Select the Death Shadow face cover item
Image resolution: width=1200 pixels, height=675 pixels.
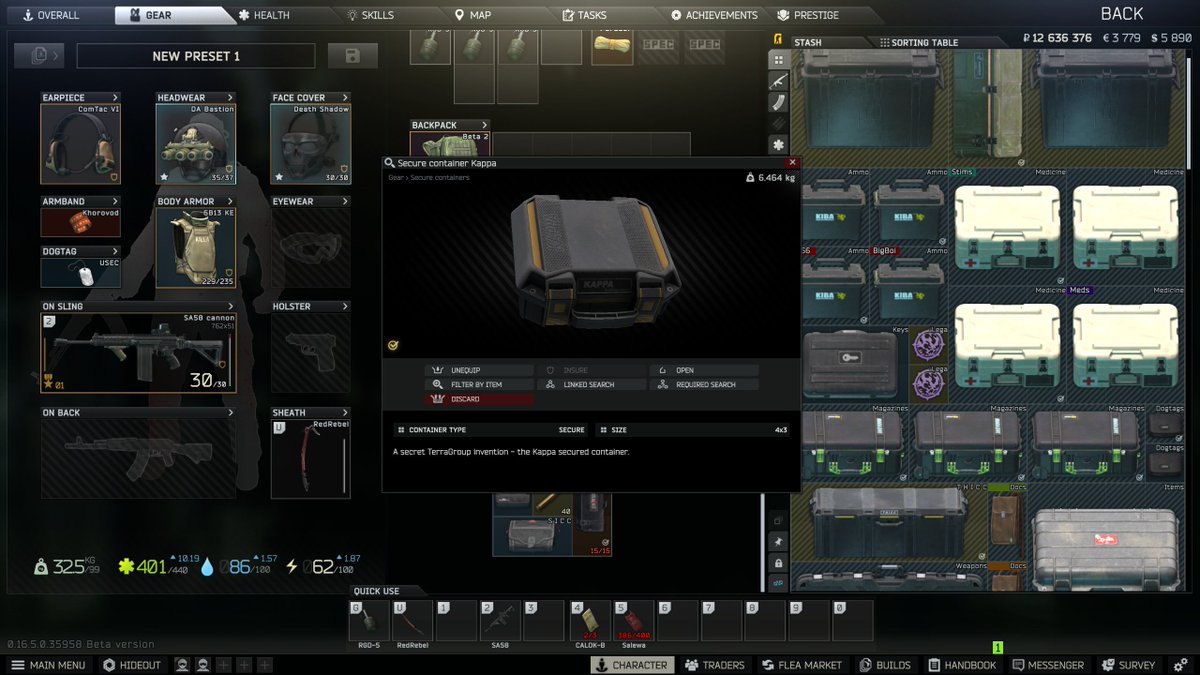click(310, 143)
